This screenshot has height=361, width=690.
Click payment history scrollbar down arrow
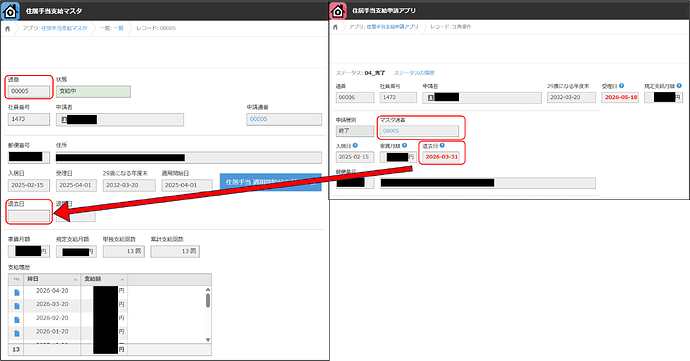pyautogui.click(x=208, y=340)
